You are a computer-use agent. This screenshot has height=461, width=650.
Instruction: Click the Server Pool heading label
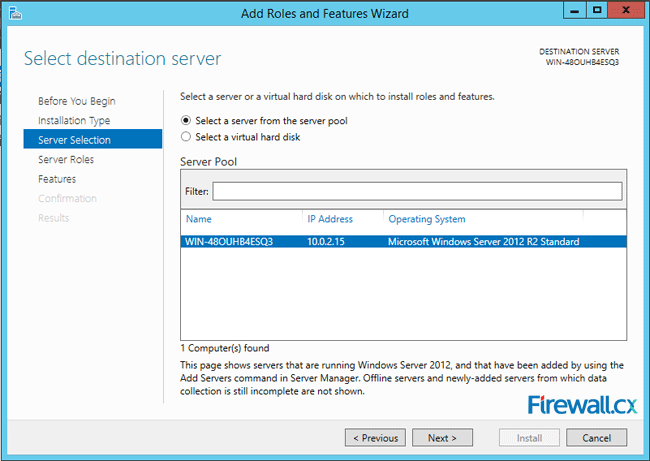click(209, 162)
